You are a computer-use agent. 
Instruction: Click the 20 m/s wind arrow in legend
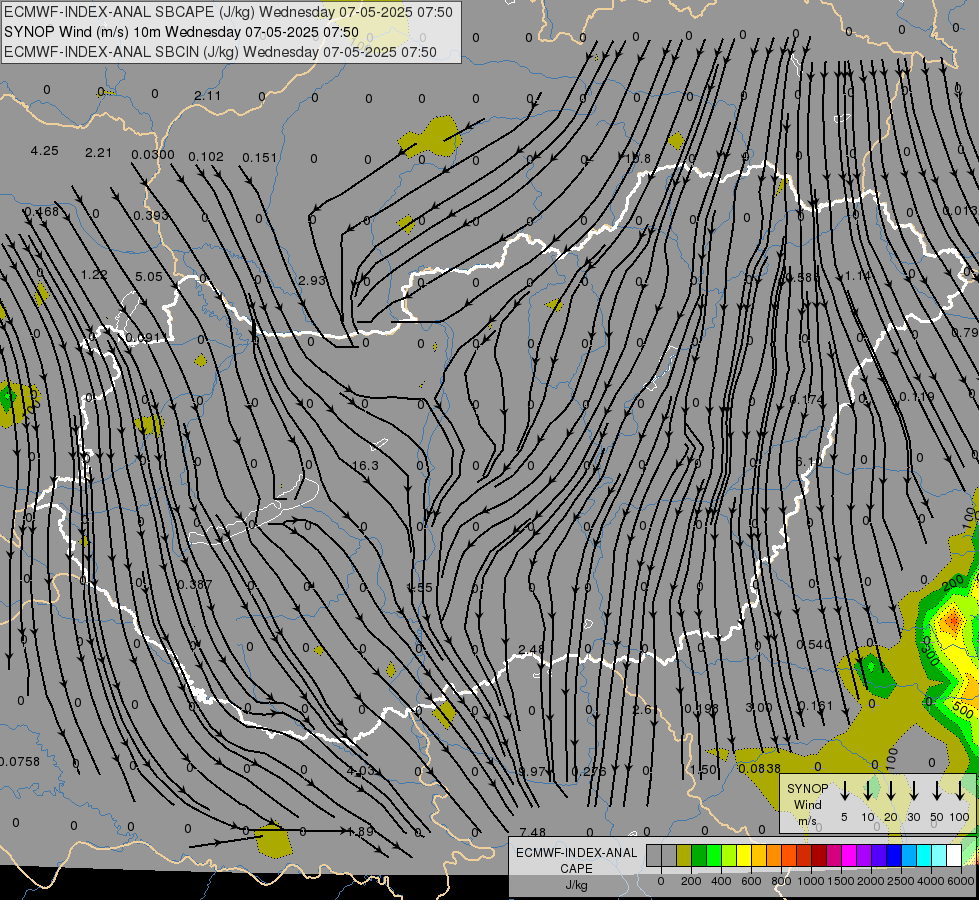click(890, 791)
